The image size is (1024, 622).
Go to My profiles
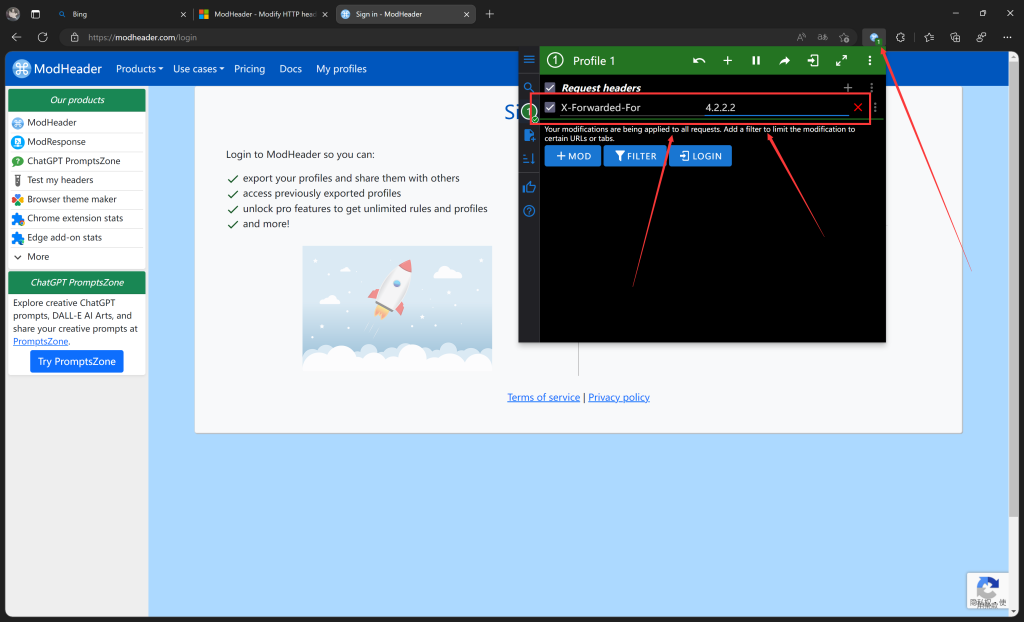(x=342, y=69)
